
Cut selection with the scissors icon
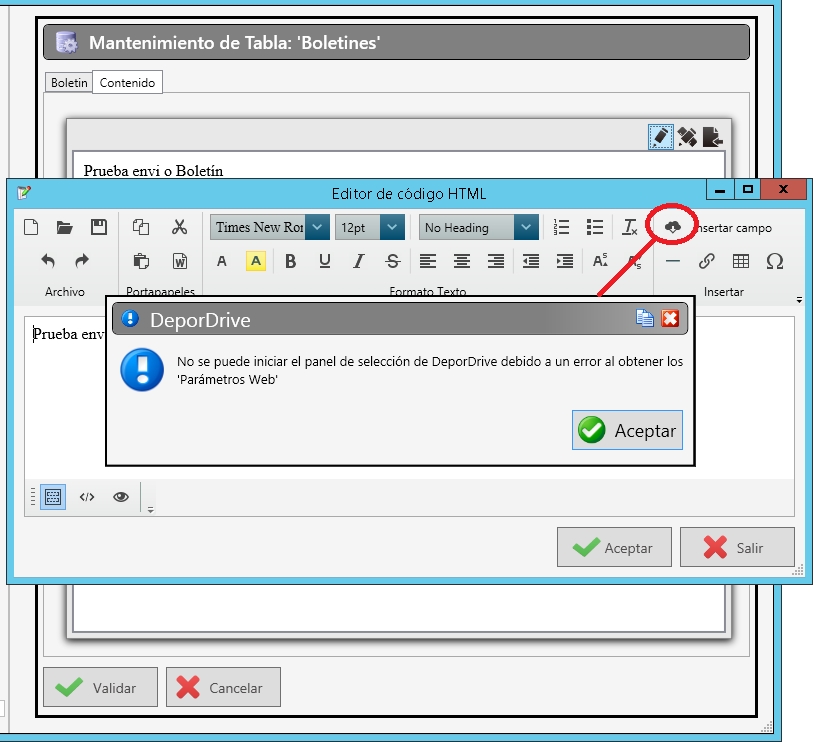pyautogui.click(x=180, y=227)
